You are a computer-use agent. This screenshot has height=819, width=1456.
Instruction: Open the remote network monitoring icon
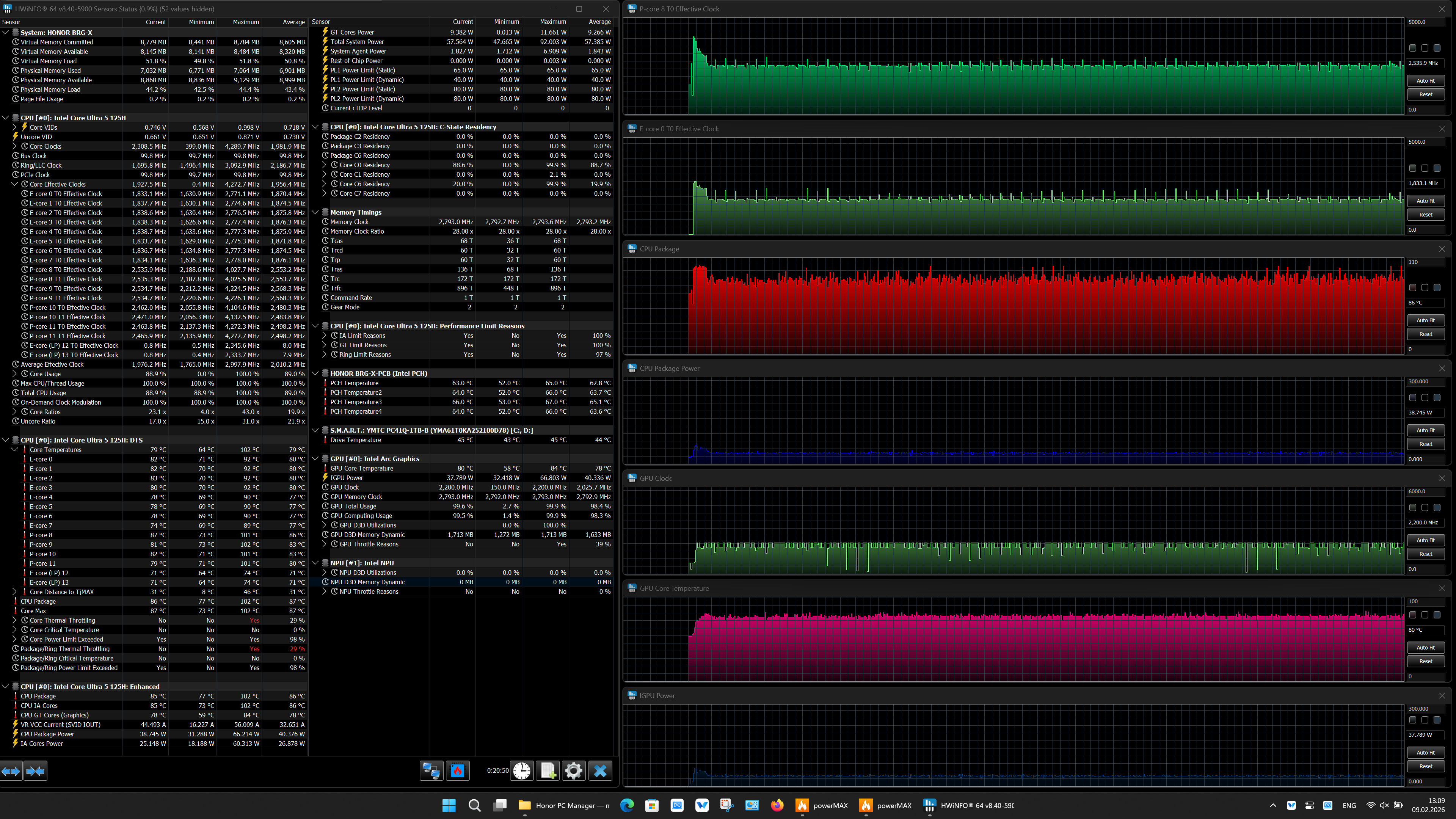[431, 770]
